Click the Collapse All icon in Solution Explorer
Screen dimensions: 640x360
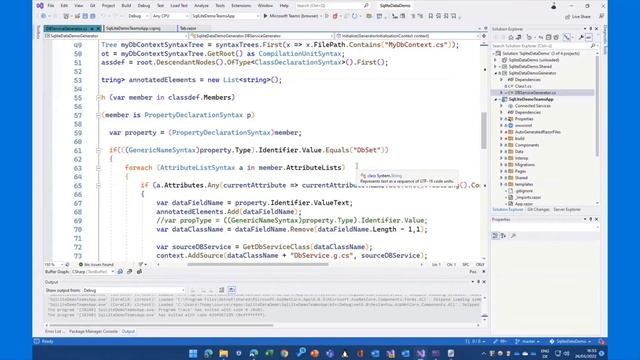coord(549,37)
